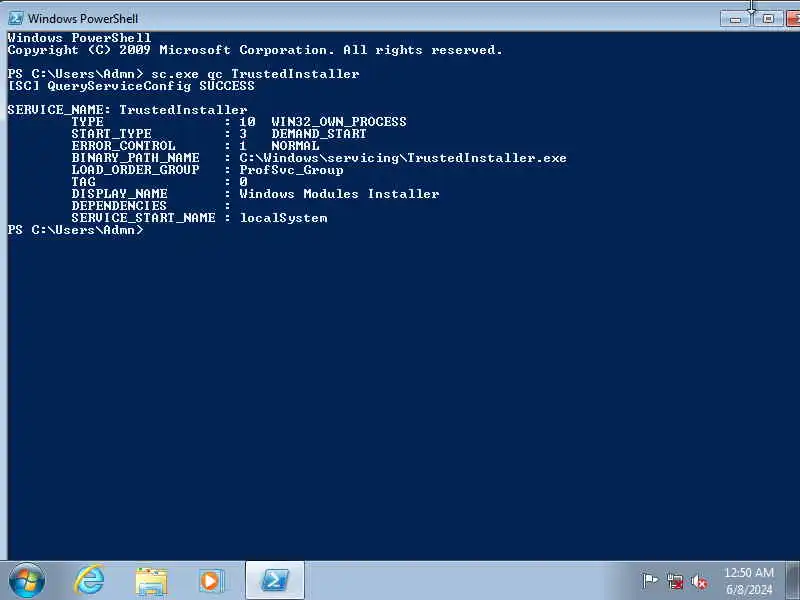Open the Windows Start menu orb
This screenshot has width=800, height=600.
(x=27, y=581)
